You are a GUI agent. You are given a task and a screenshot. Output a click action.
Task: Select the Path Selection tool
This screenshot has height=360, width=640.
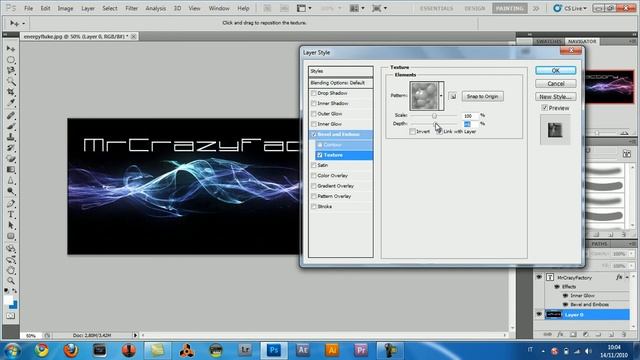(11, 225)
